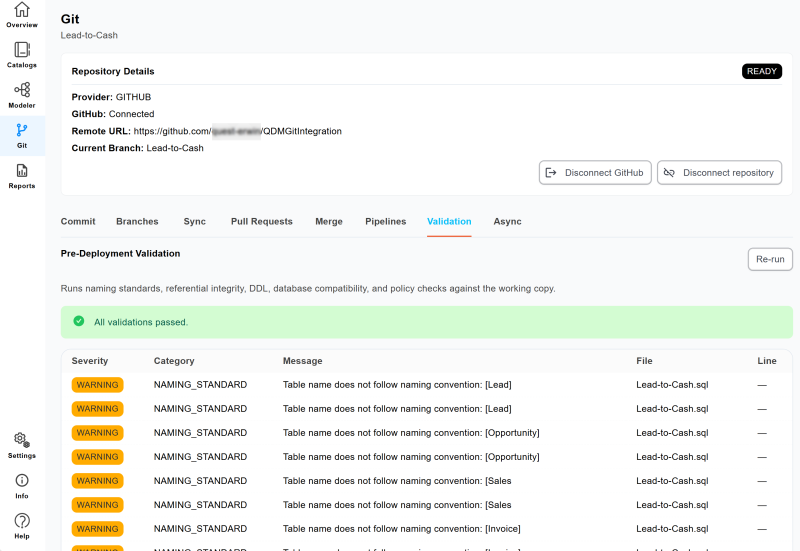Click the first [Sales naming convention message
The width and height of the screenshot is (800, 551).
pos(397,481)
